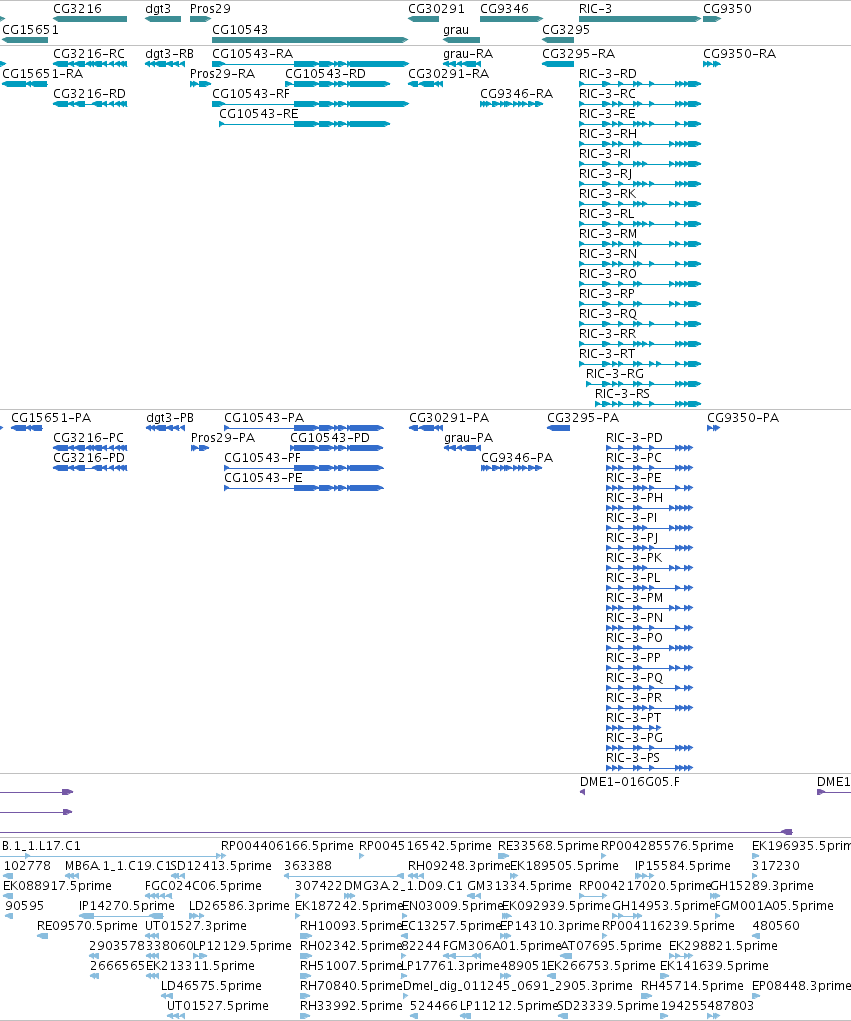Click transcript dgt3-RB
The width and height of the screenshot is (851, 1021).
[170, 54]
